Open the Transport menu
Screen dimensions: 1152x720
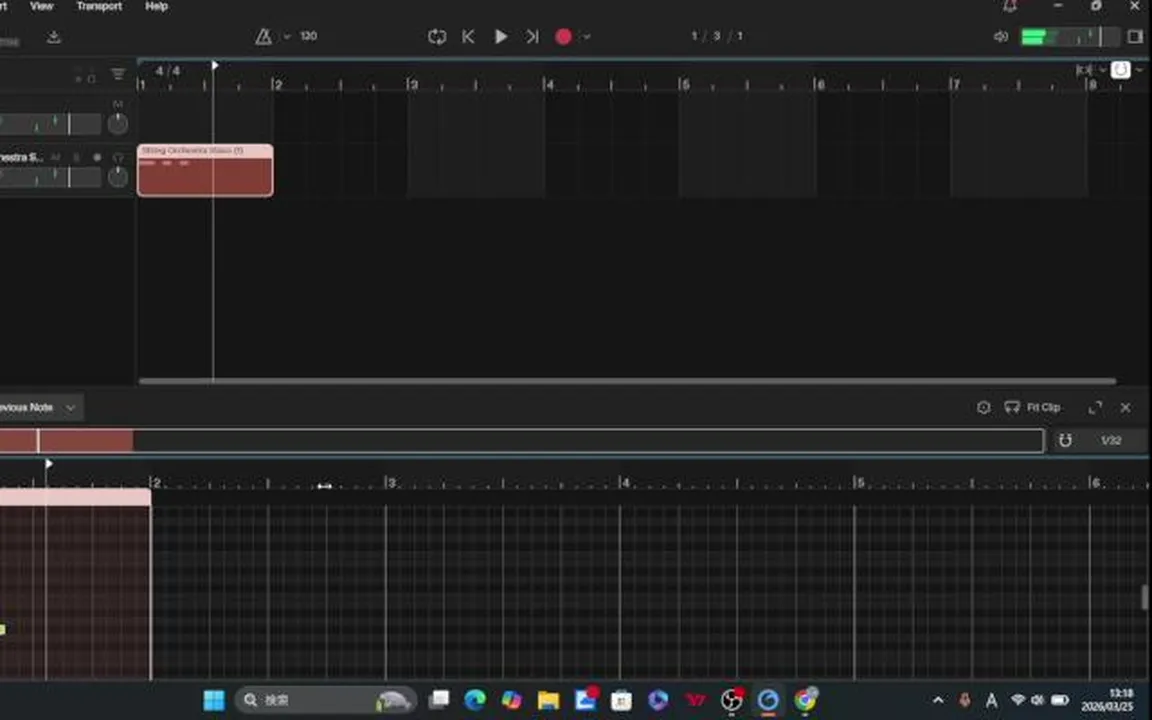click(99, 6)
